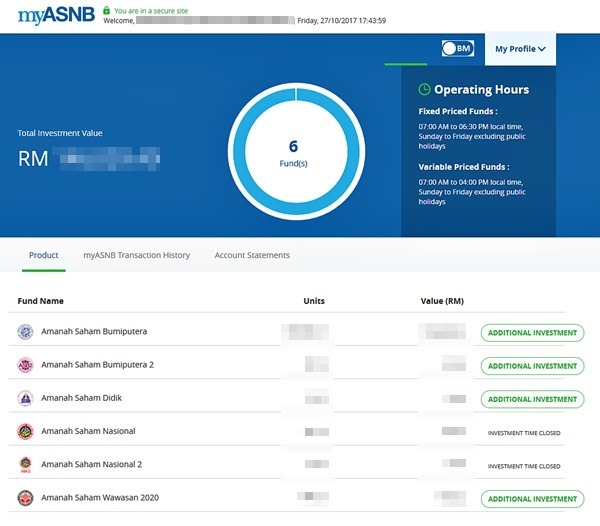Click the Amanah Saham Wawasan 2020 fund name
This screenshot has height=526, width=600.
pos(100,498)
